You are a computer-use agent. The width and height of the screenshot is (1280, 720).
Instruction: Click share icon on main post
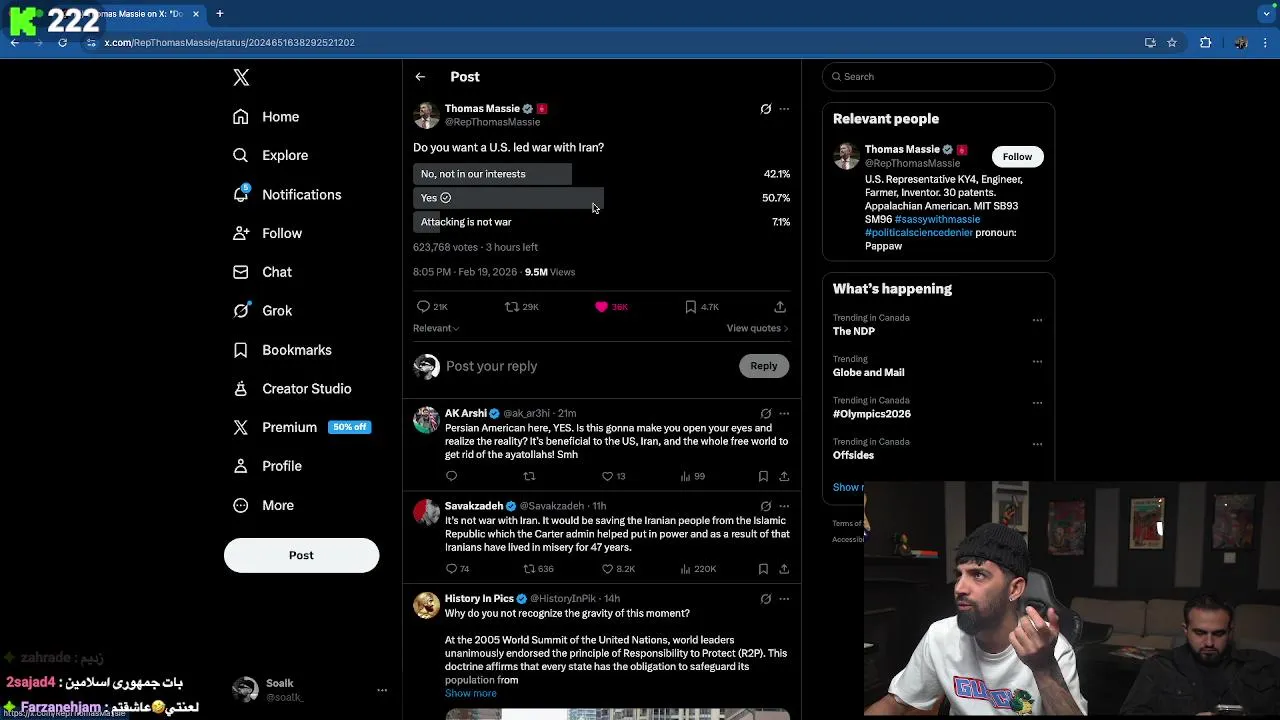coord(780,307)
